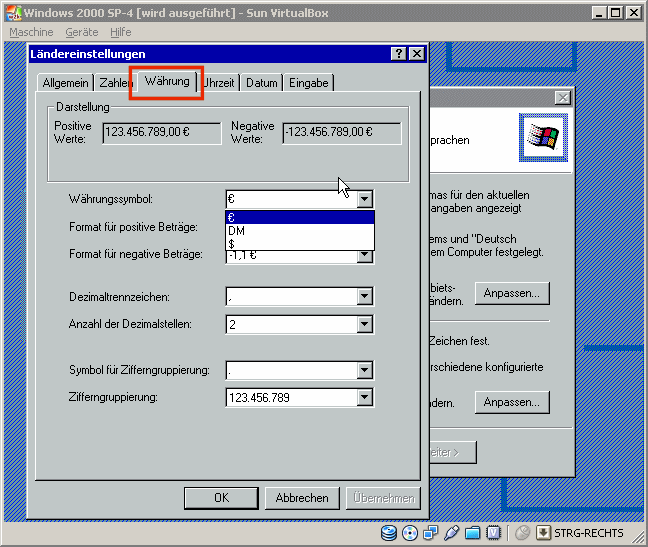Click the help question mark in Ländereinstellungen
Image resolution: width=648 pixels, height=547 pixels.
pyautogui.click(x=398, y=54)
